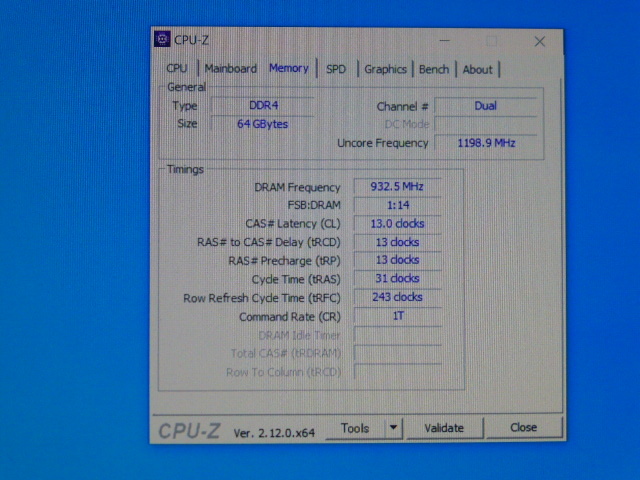Click the CAS# Latency 13.0 clocks value

pos(397,223)
